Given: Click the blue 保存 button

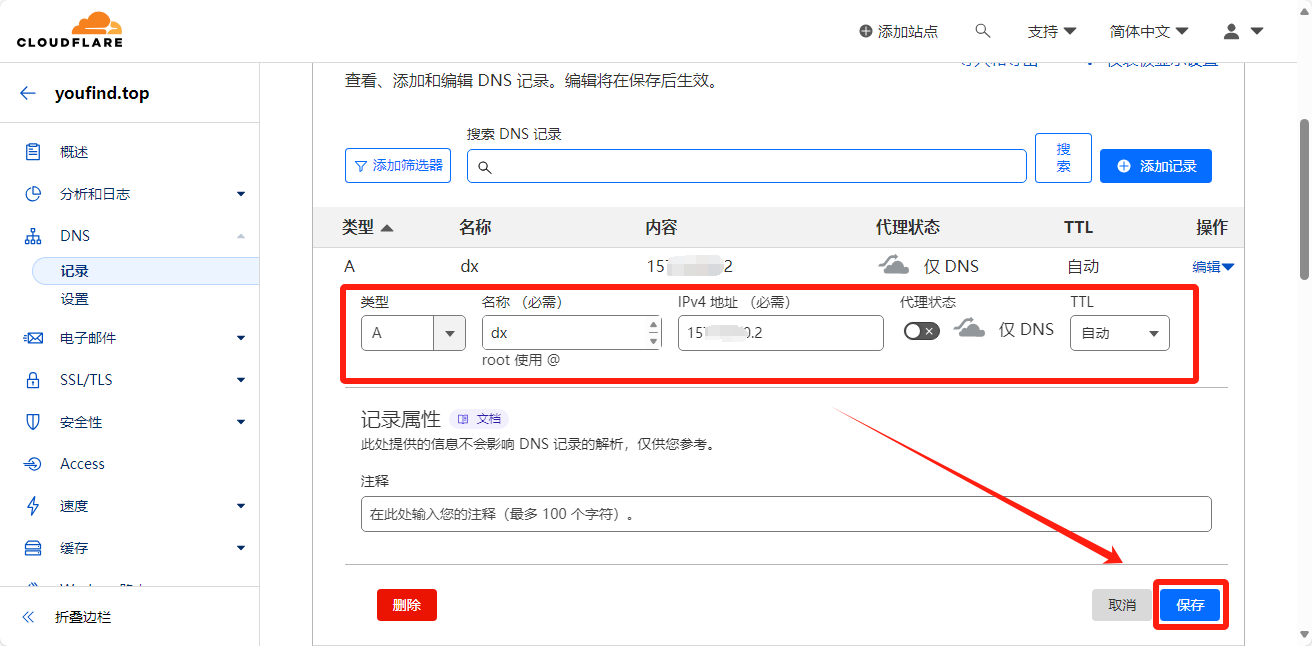Looking at the screenshot, I should coord(1190,605).
